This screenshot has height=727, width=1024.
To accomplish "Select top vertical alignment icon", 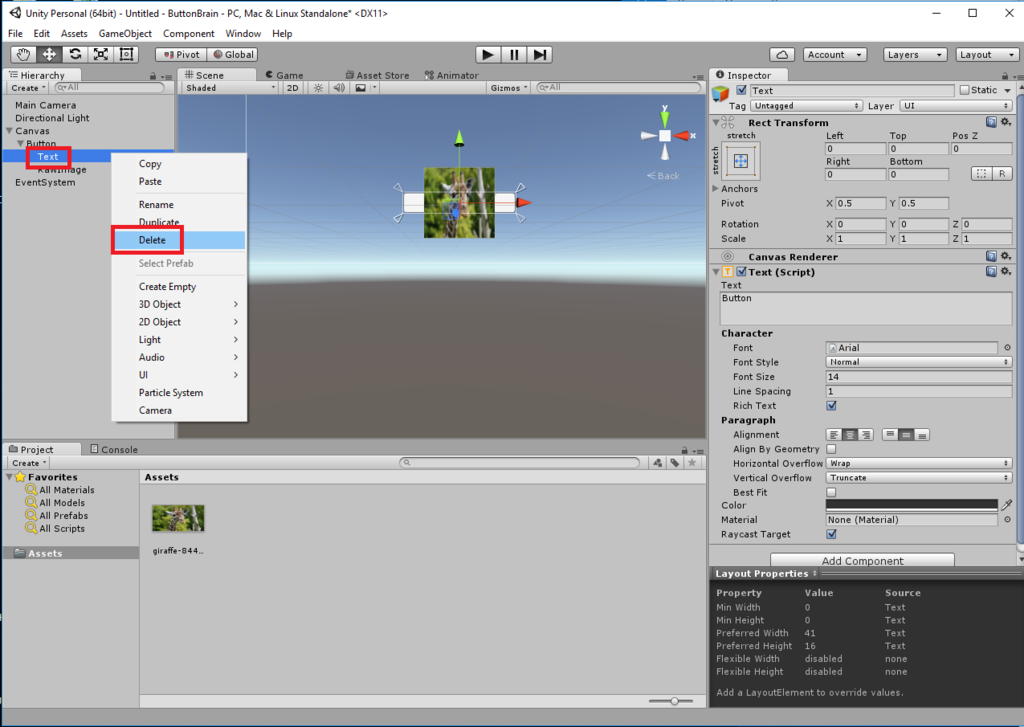I will pyautogui.click(x=889, y=435).
